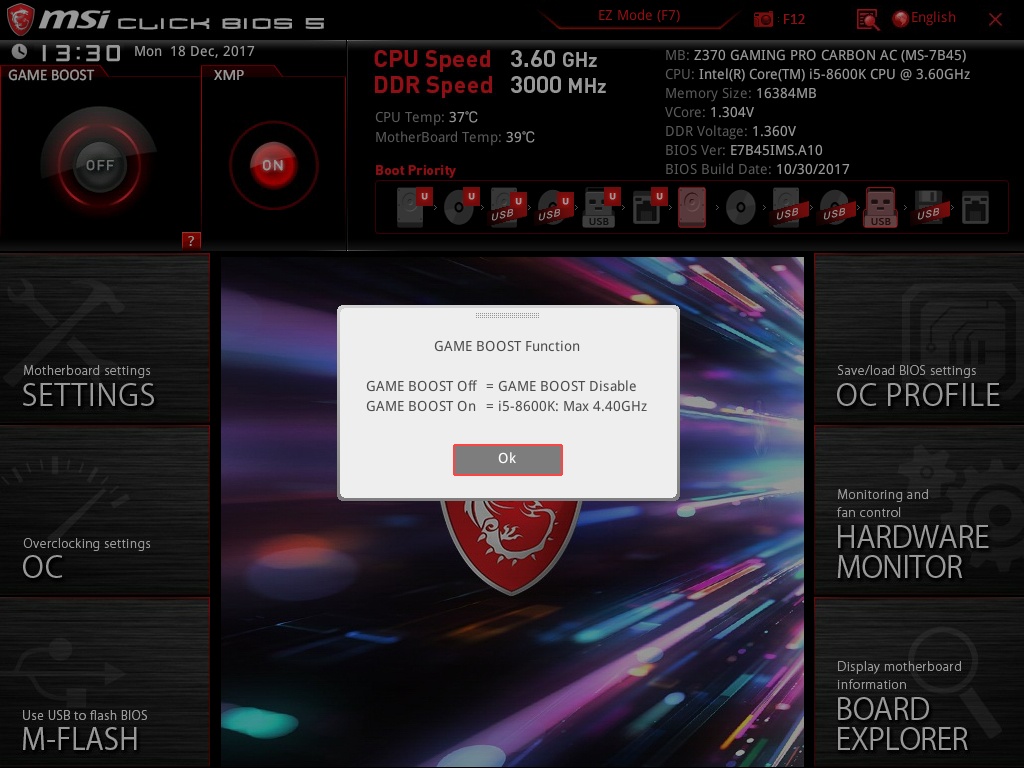Select UEFI USB CD/DVD boot icon

point(554,207)
